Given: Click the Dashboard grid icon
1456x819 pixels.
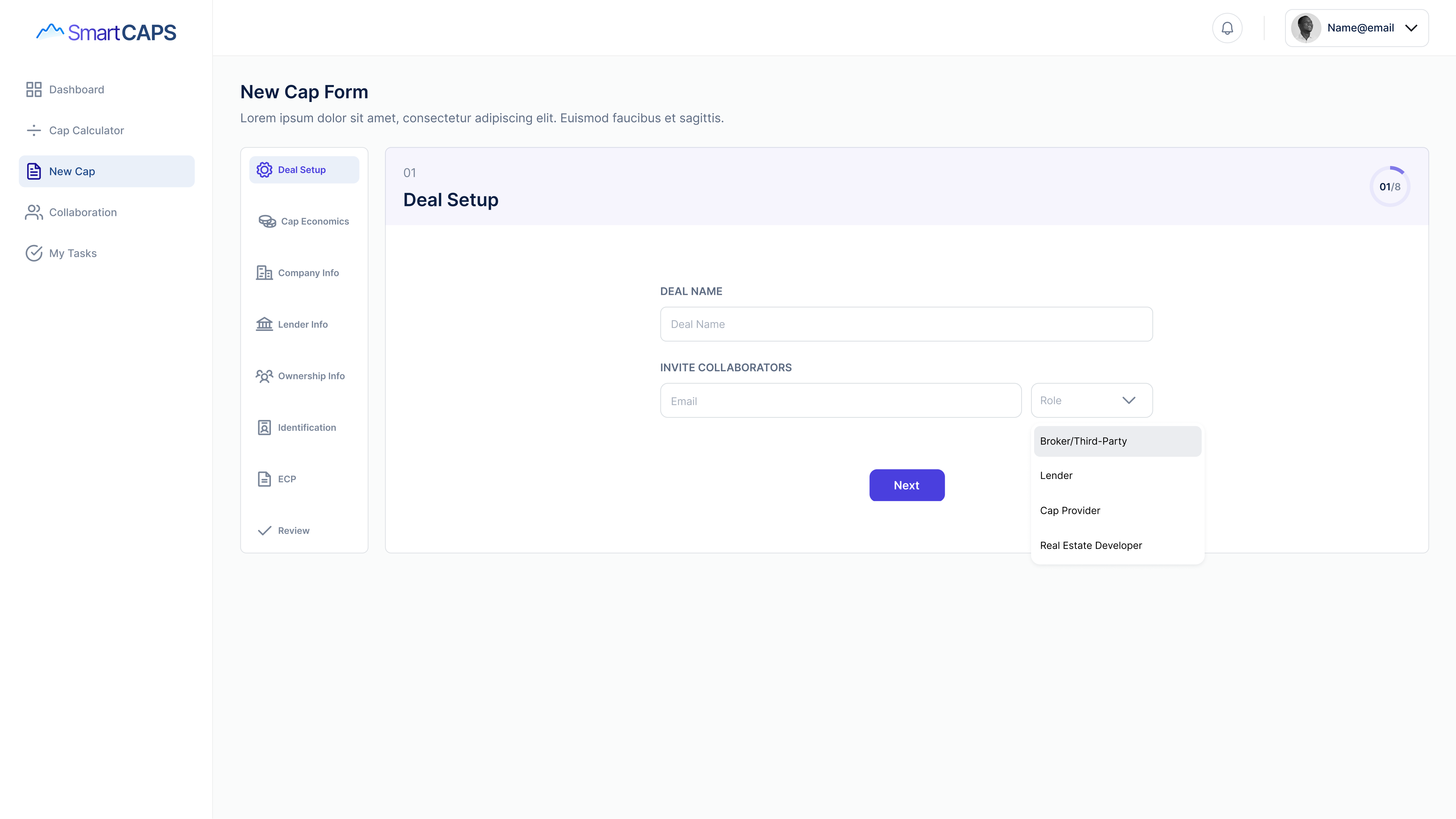Looking at the screenshot, I should pyautogui.click(x=34, y=89).
